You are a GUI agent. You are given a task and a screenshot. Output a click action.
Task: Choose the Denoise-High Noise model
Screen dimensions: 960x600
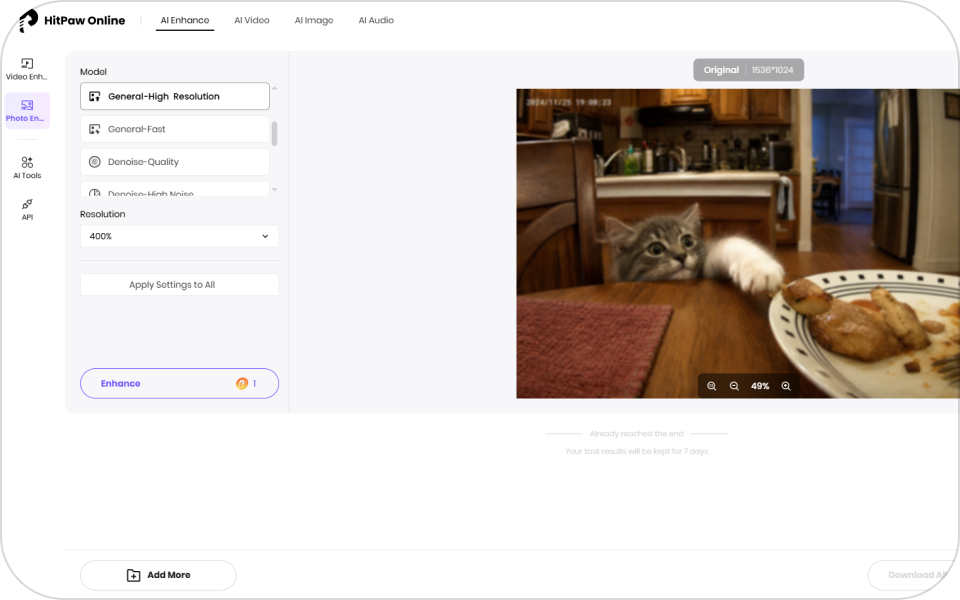click(x=174, y=189)
